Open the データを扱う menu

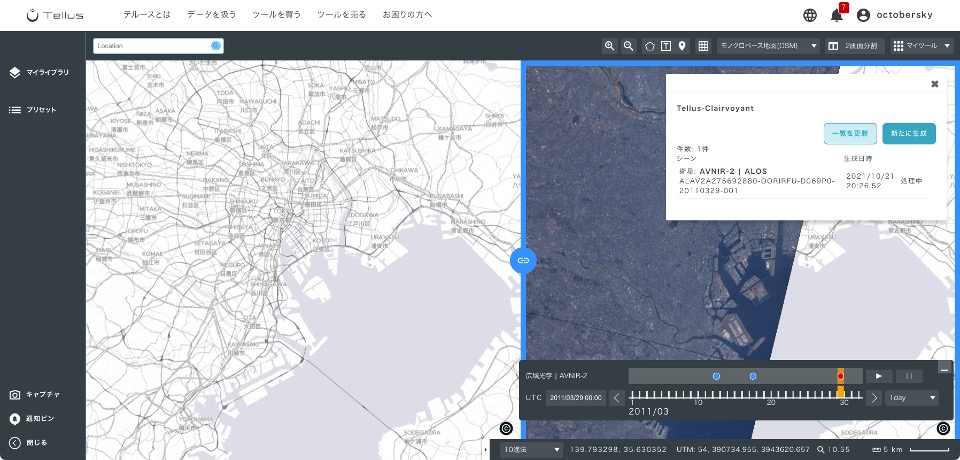coord(211,15)
